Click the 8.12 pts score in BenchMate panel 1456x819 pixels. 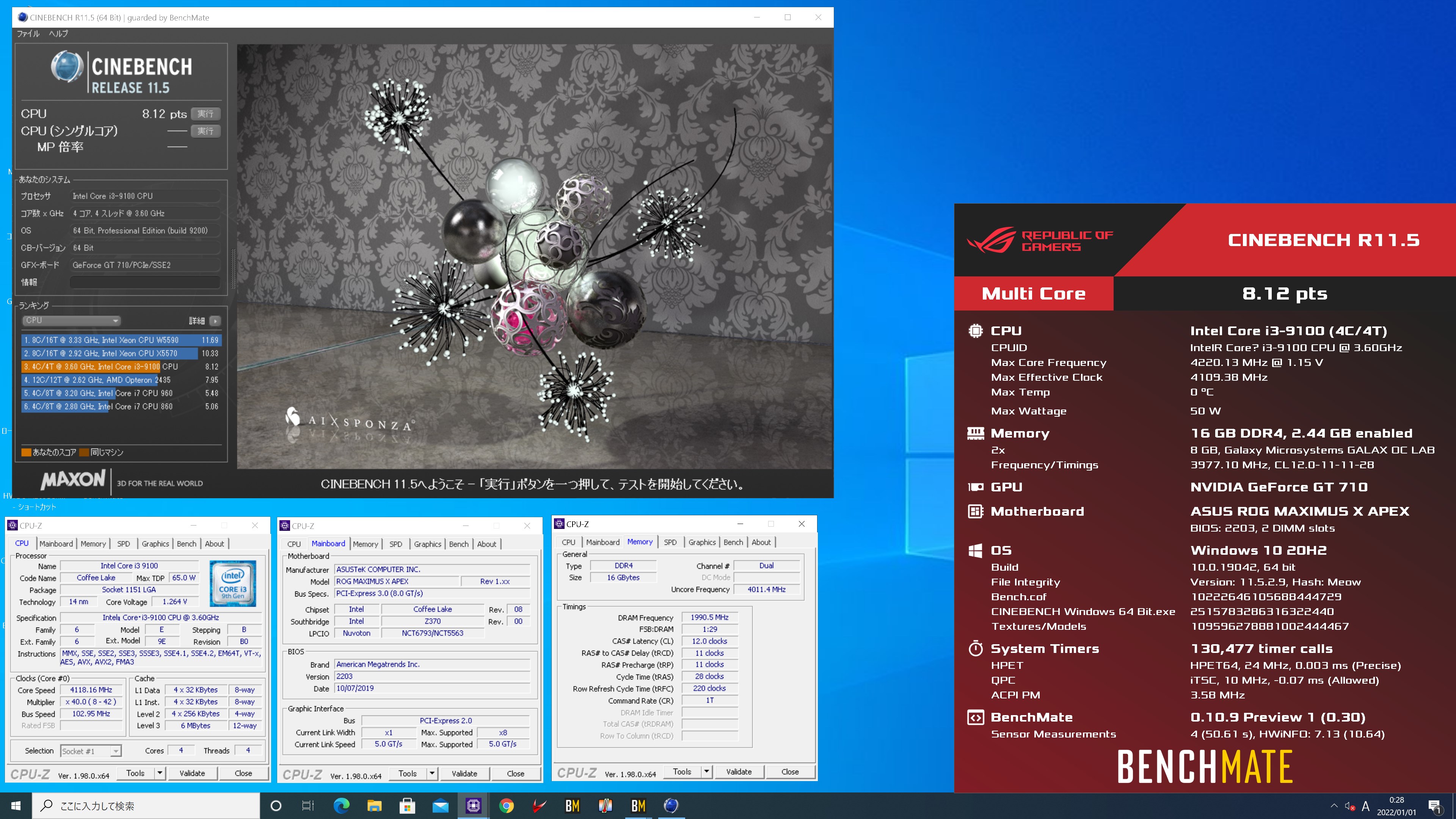1284,293
